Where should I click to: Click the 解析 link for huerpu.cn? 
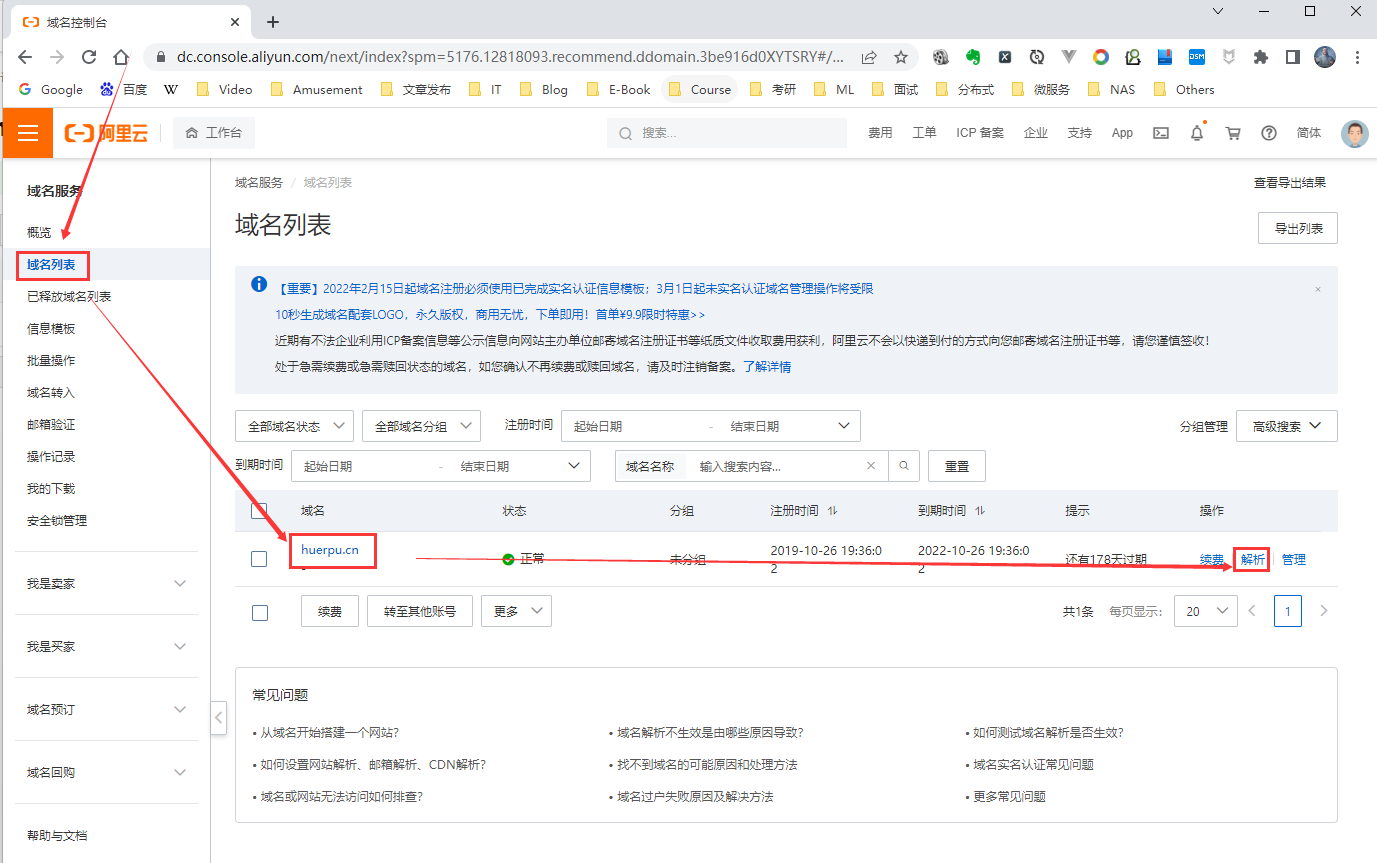1252,559
